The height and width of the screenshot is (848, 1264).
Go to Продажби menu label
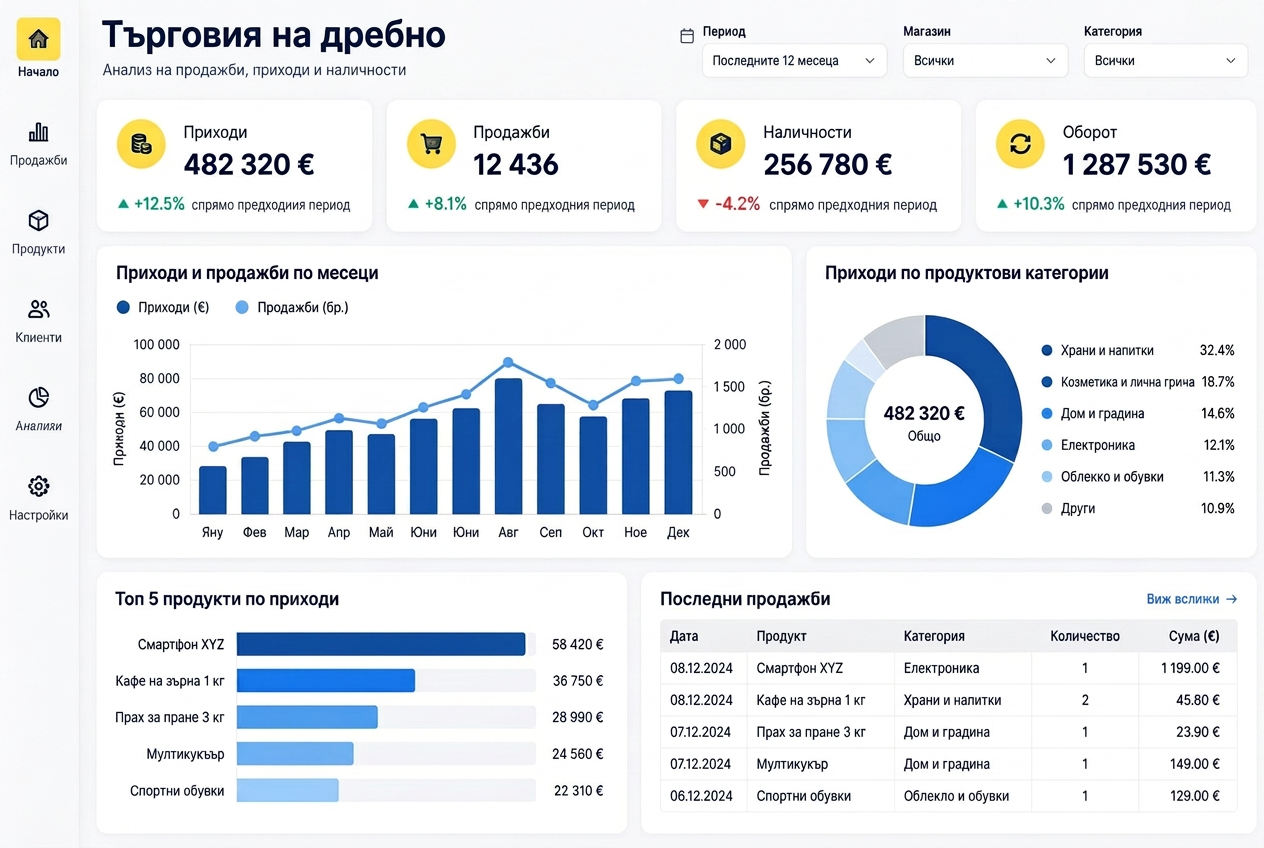point(38,160)
